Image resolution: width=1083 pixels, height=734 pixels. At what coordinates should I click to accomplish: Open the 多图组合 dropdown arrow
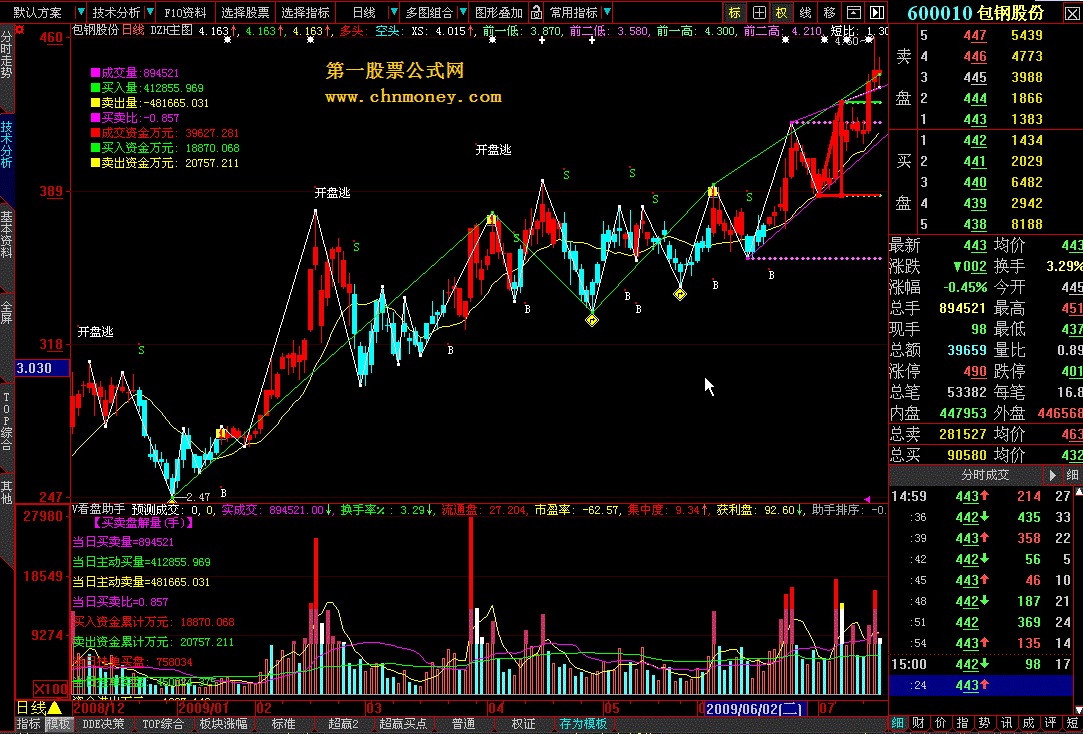click(x=462, y=12)
